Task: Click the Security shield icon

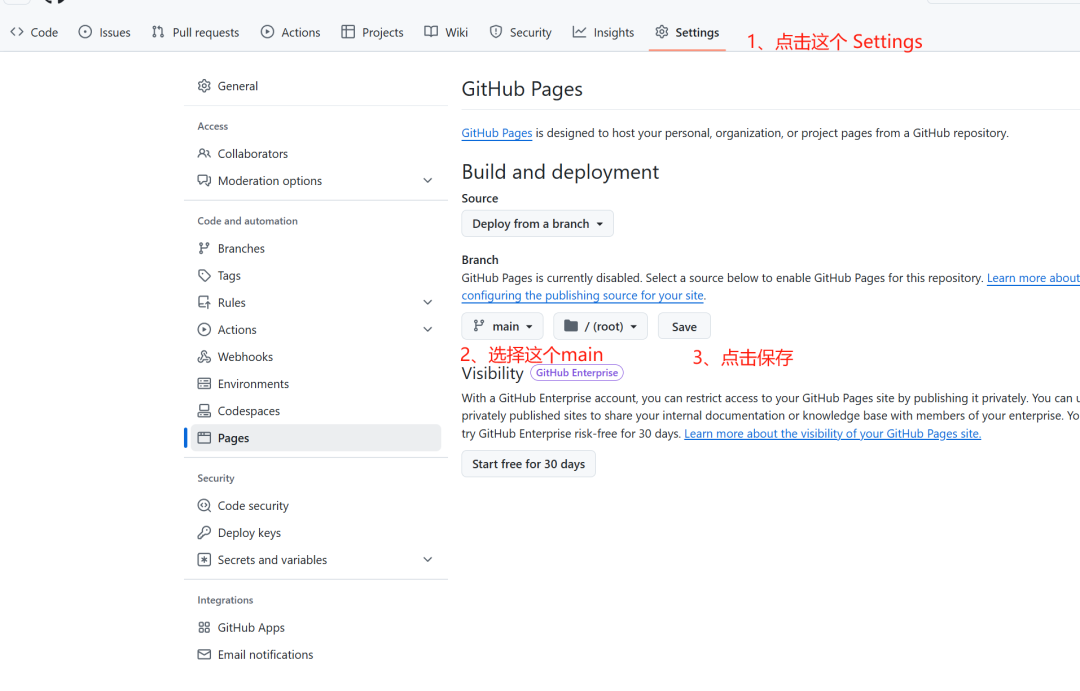Action: pos(496,32)
